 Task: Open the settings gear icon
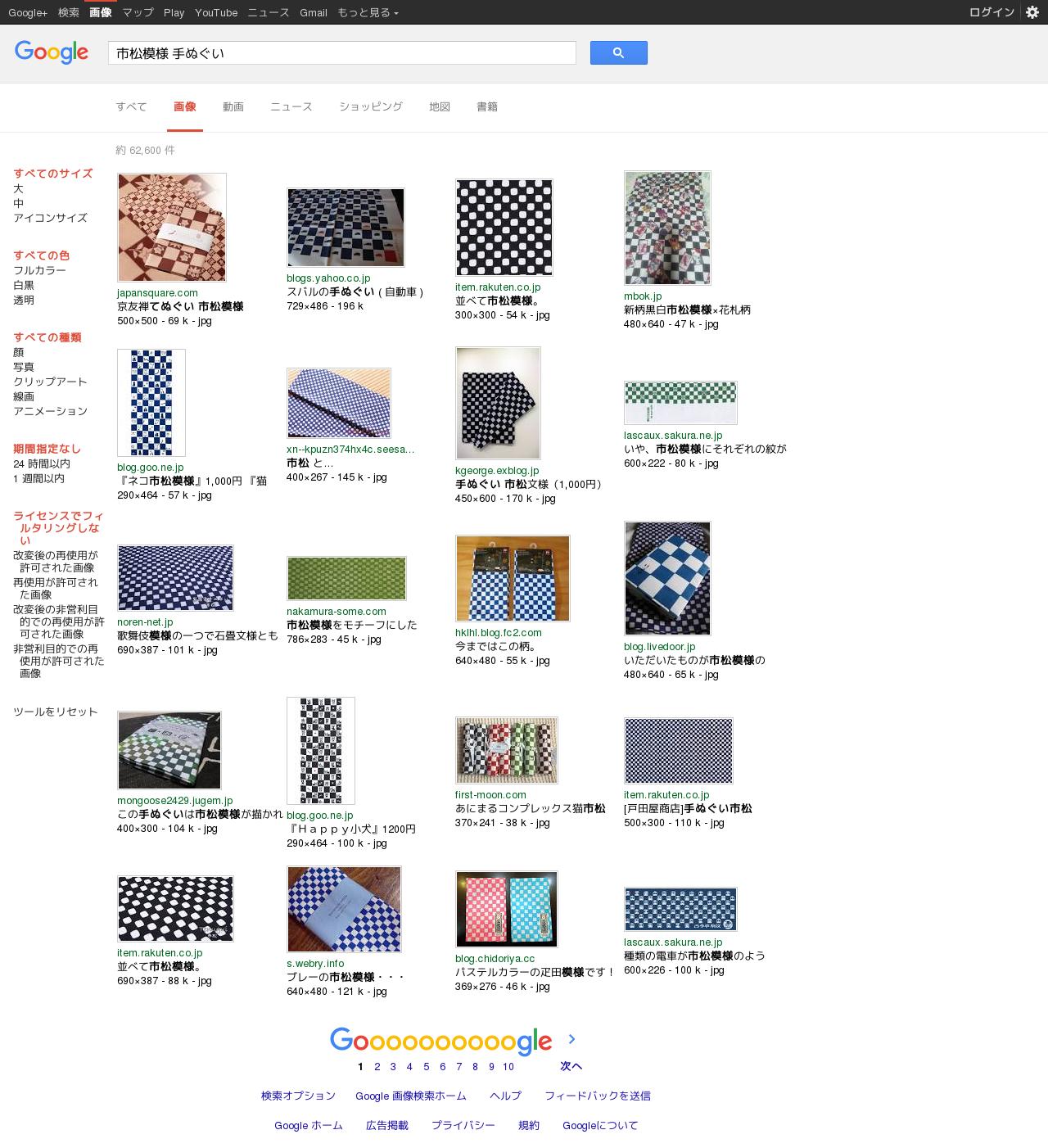(x=1032, y=12)
